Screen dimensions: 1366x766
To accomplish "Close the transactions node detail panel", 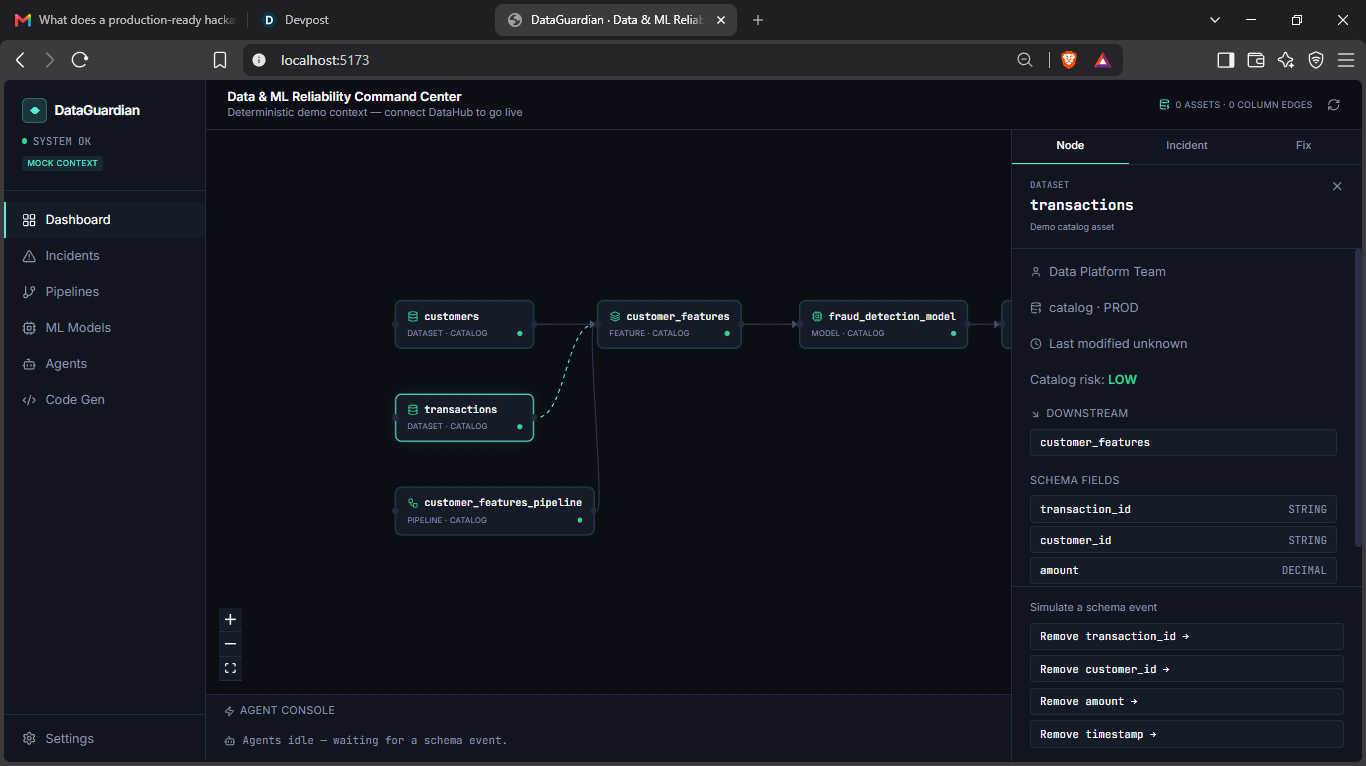I will 1338,186.
